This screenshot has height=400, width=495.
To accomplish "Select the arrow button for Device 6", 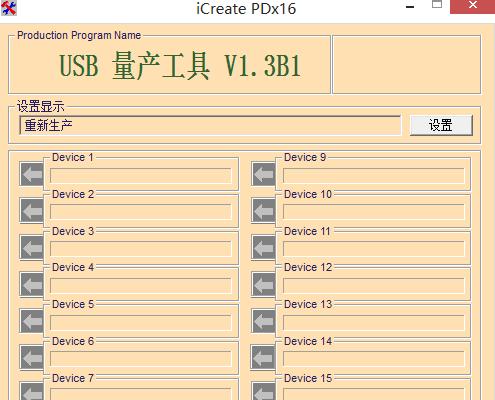I will [x=32, y=357].
